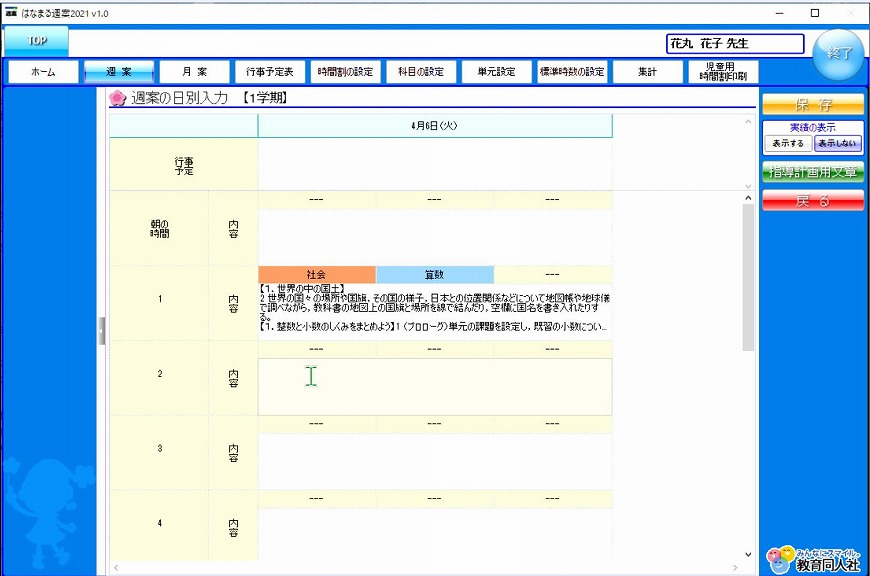Viewport: 870px width, 576px height.
Task: Click the 教育同人社 logo
Action: tap(813, 559)
